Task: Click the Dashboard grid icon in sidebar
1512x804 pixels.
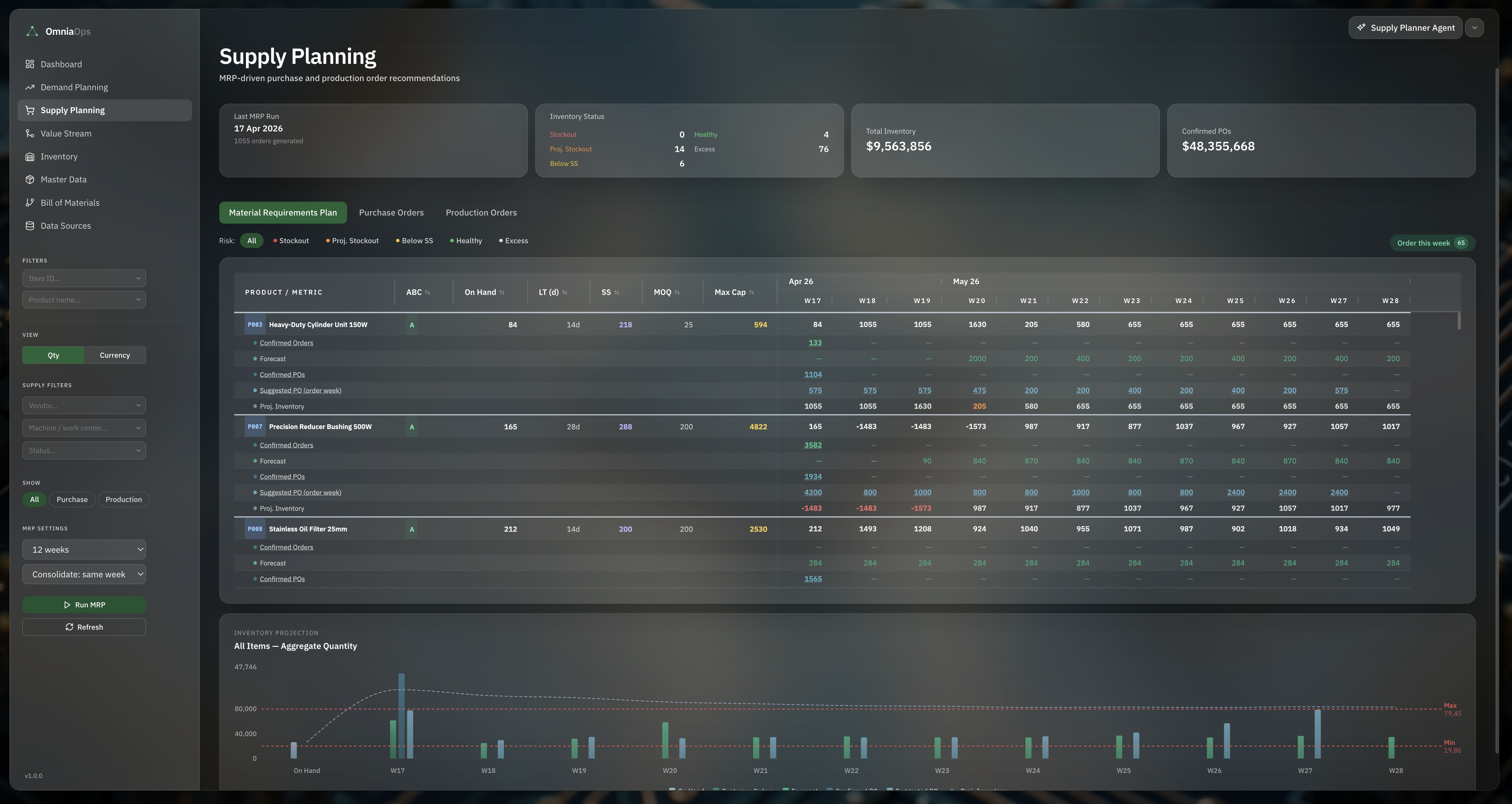Action: pyautogui.click(x=30, y=64)
